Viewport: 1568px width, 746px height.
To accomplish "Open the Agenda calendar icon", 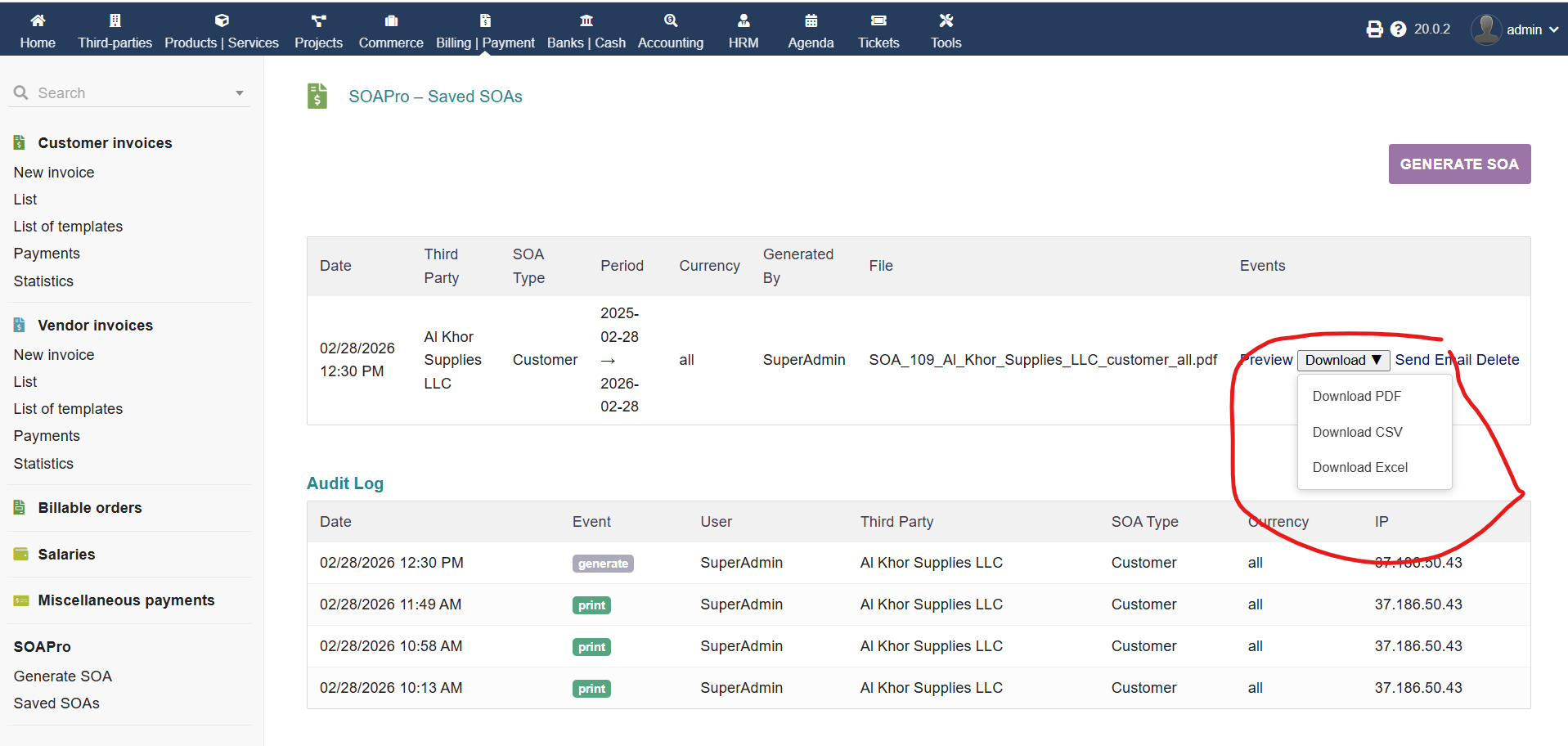I will point(811,20).
